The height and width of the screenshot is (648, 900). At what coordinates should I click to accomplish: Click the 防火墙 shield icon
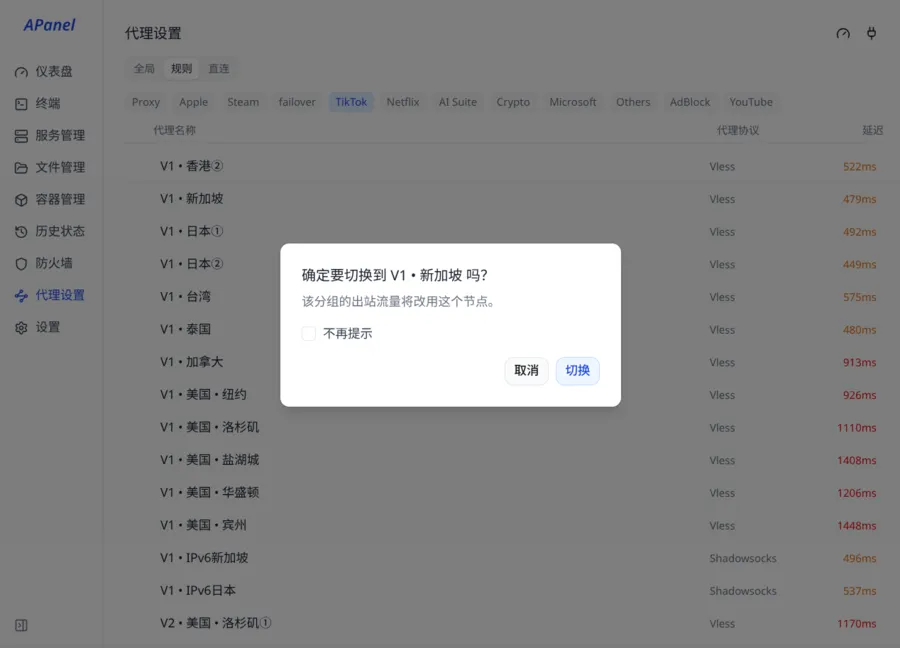(21, 263)
